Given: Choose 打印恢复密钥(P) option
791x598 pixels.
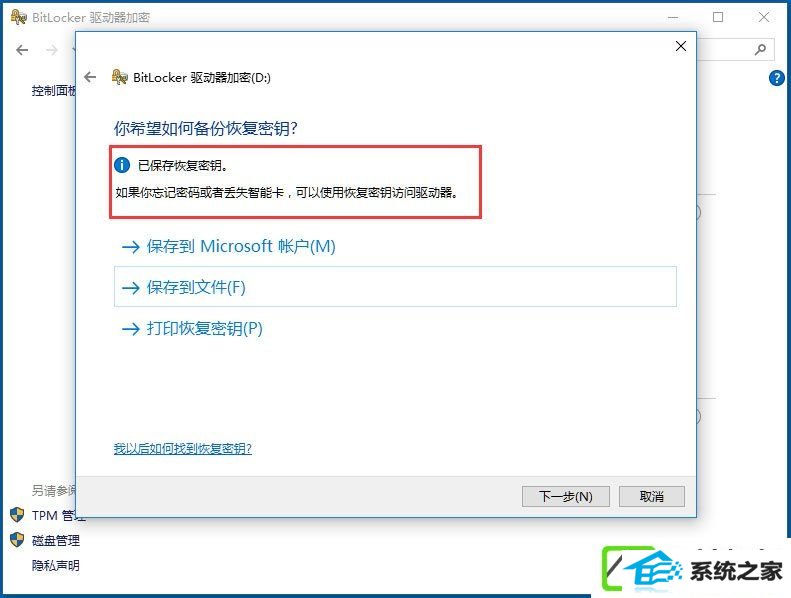Looking at the screenshot, I should (x=192, y=329).
